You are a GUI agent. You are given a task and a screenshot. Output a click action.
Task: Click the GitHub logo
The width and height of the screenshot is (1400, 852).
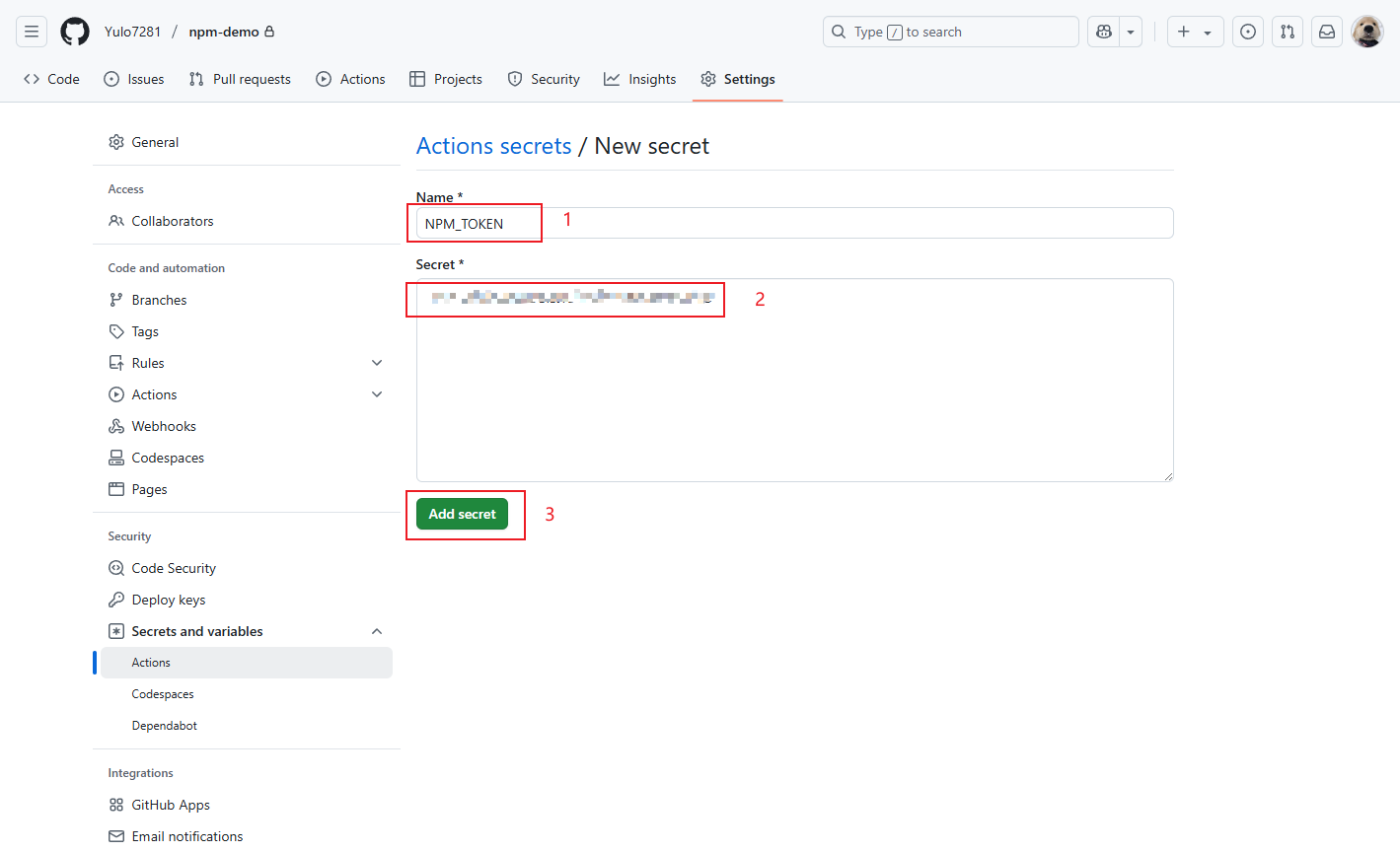[74, 31]
